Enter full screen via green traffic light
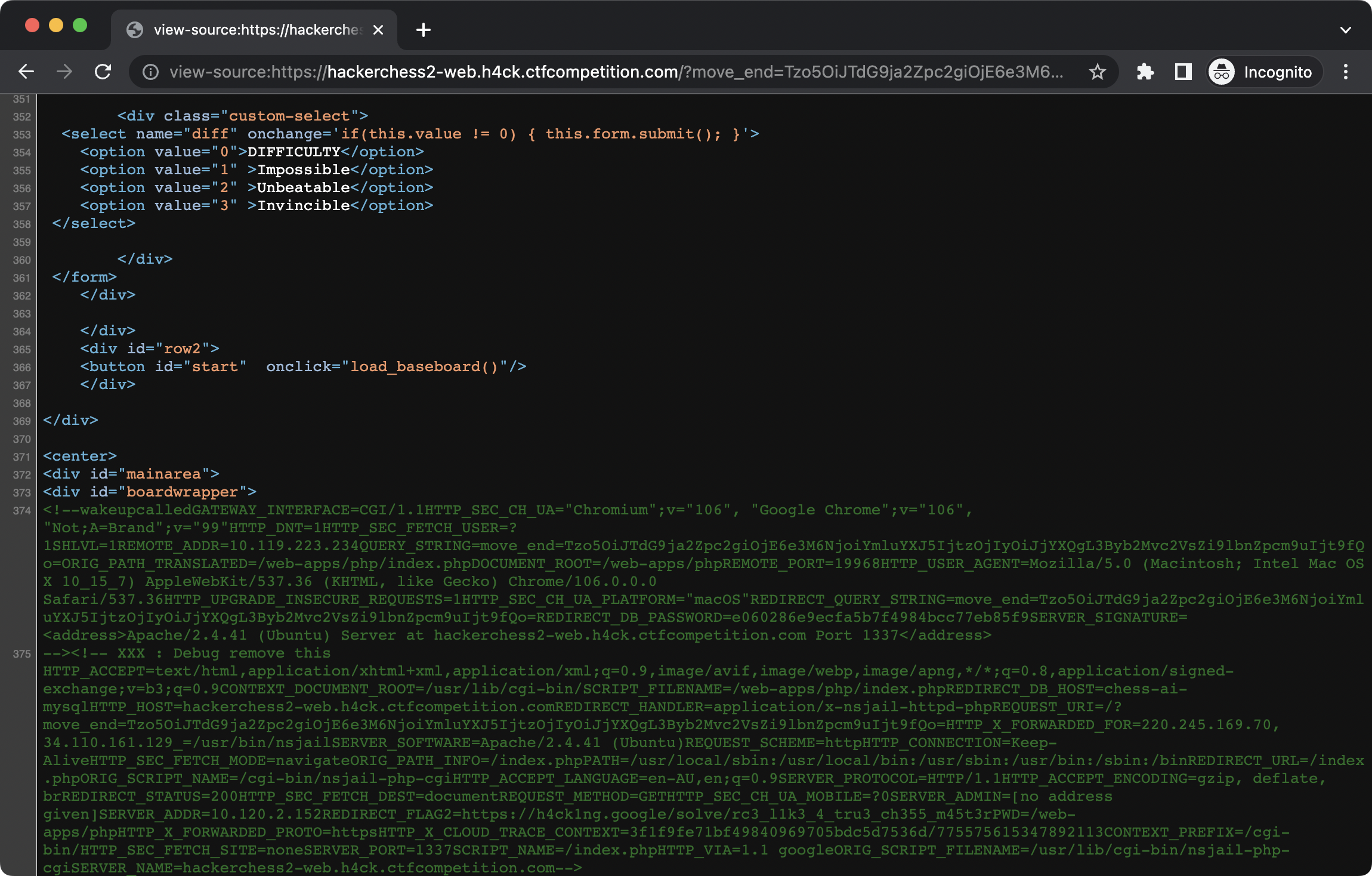This screenshot has width=1372, height=876. point(81,25)
